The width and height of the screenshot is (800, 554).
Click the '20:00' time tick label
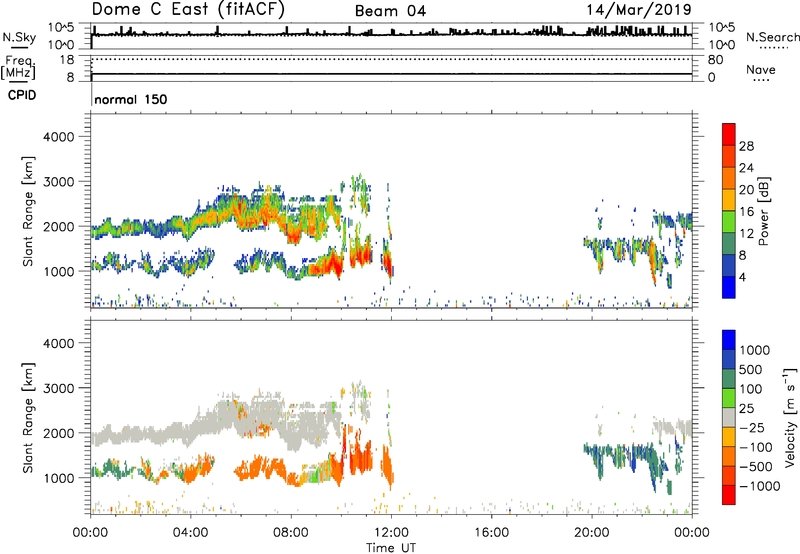(592, 533)
